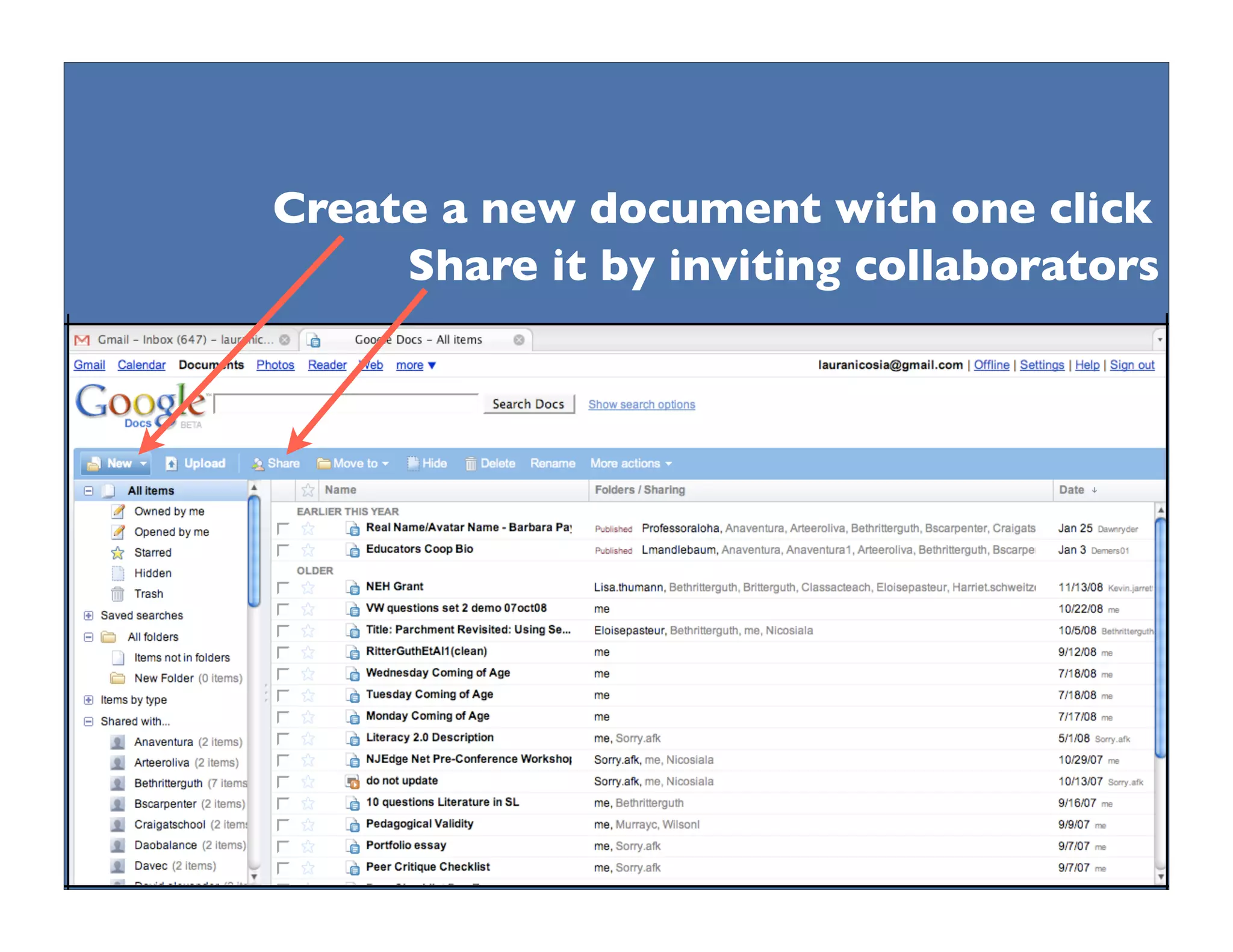Click the Hide icon in toolbar

pos(413,463)
